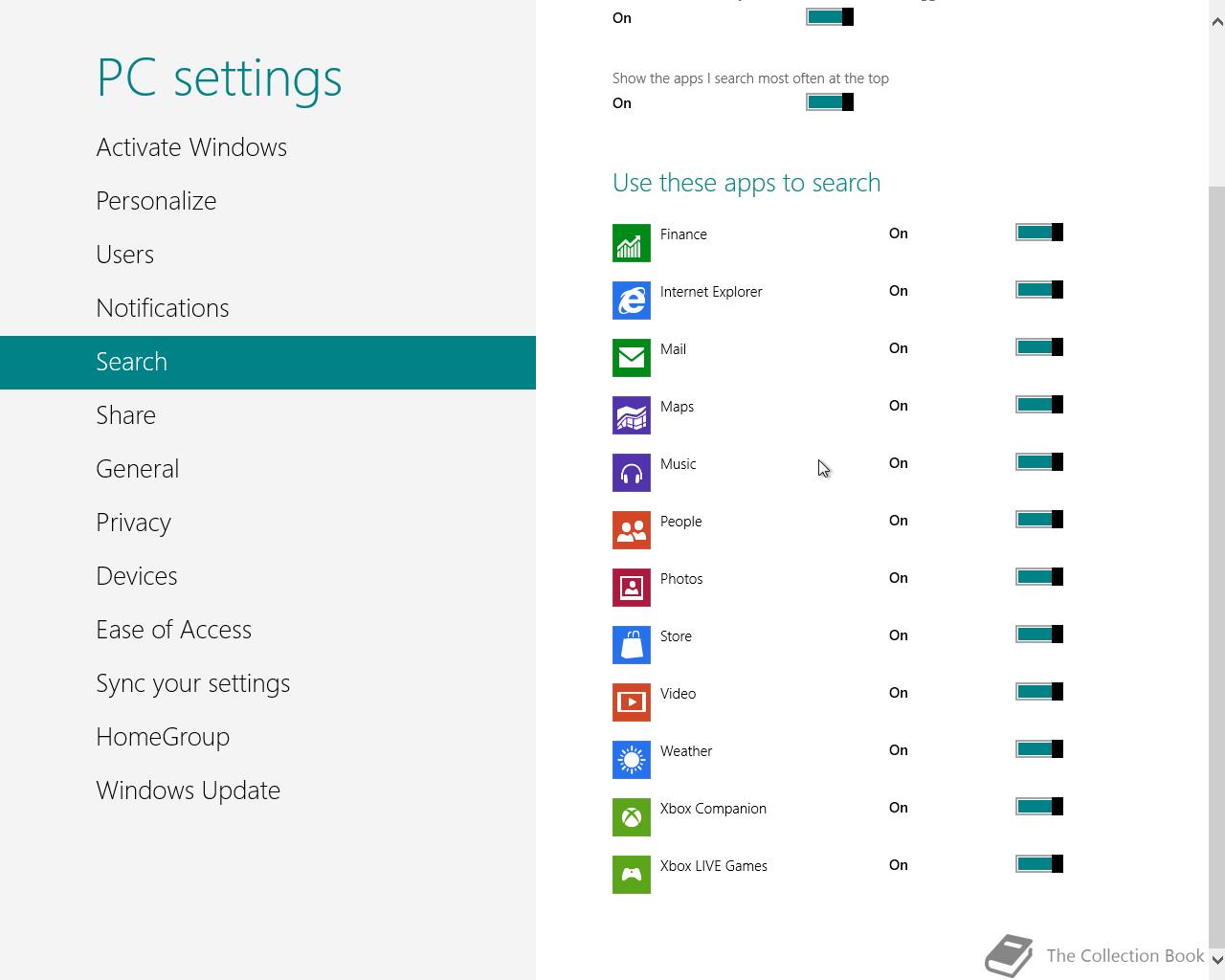Turn off Photos search toggle
Viewport: 1225px width, 980px height.
1039,577
